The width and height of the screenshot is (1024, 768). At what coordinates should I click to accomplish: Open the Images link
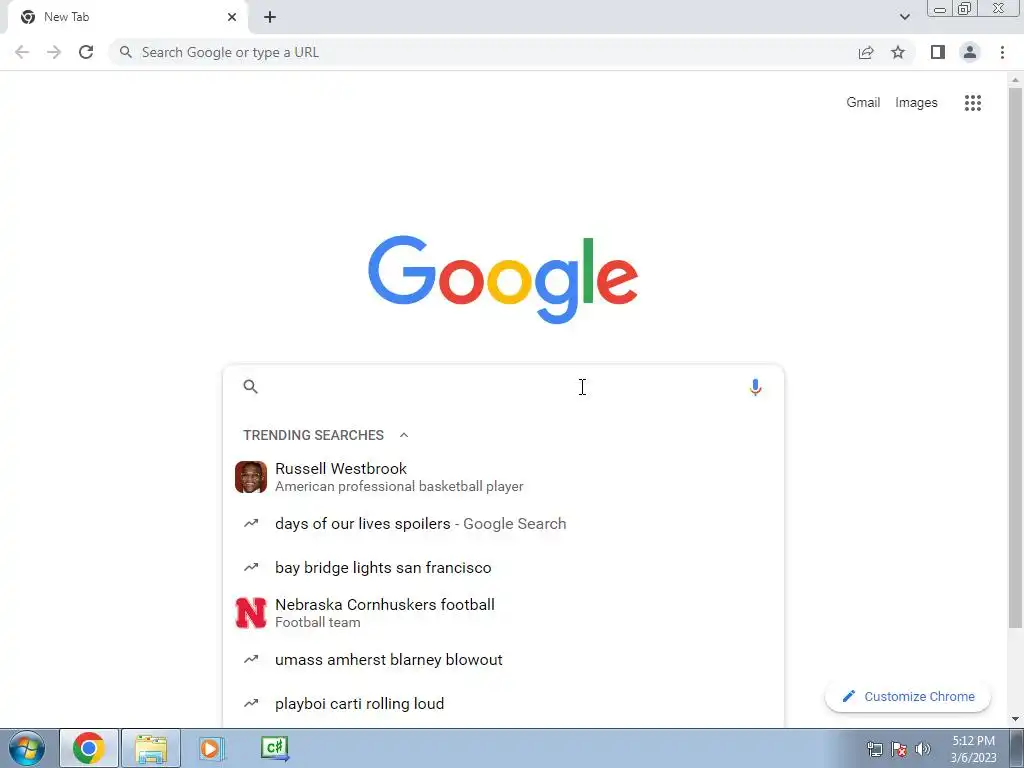point(916,103)
